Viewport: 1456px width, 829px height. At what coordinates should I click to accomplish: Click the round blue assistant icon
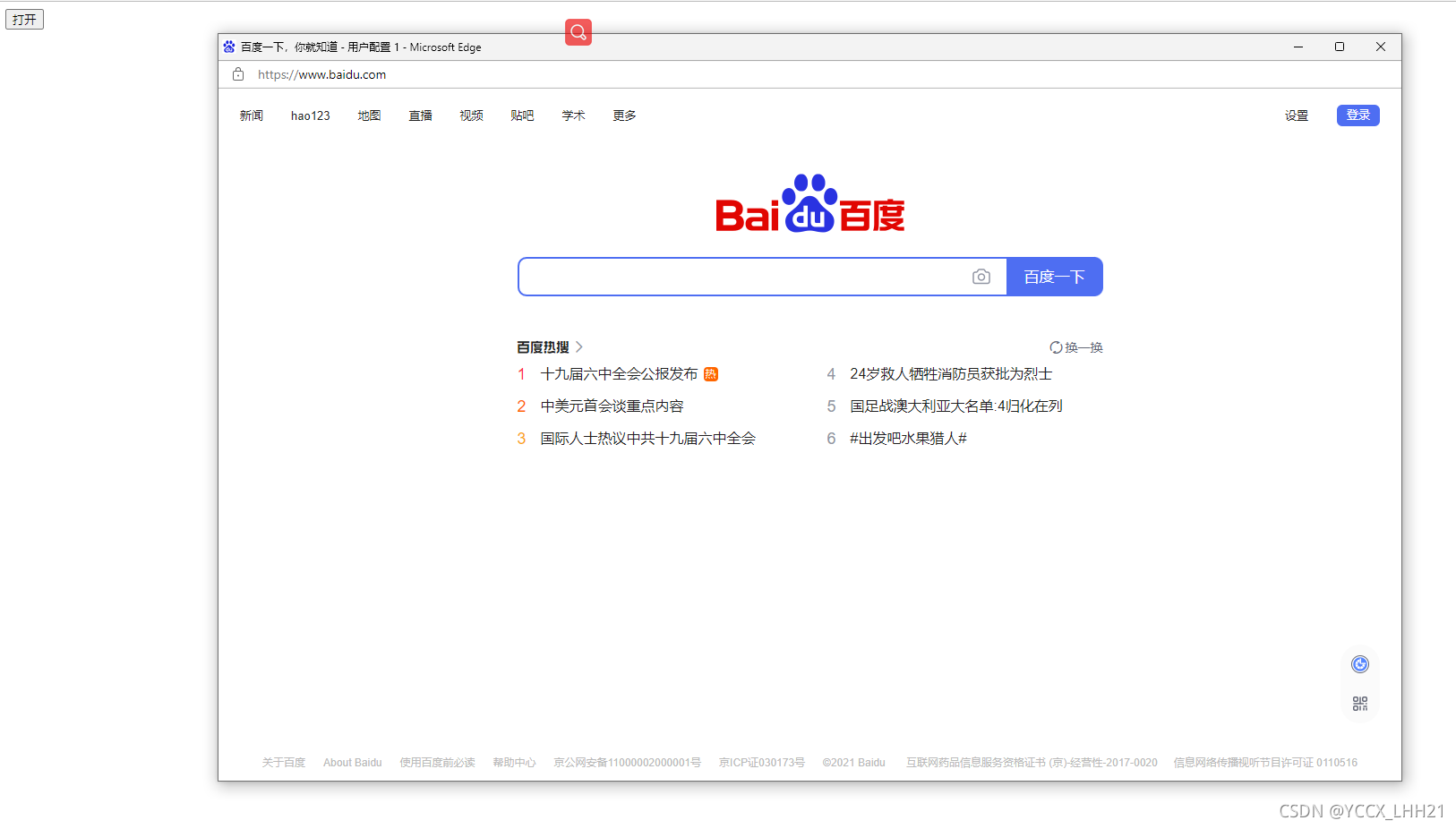click(1360, 664)
